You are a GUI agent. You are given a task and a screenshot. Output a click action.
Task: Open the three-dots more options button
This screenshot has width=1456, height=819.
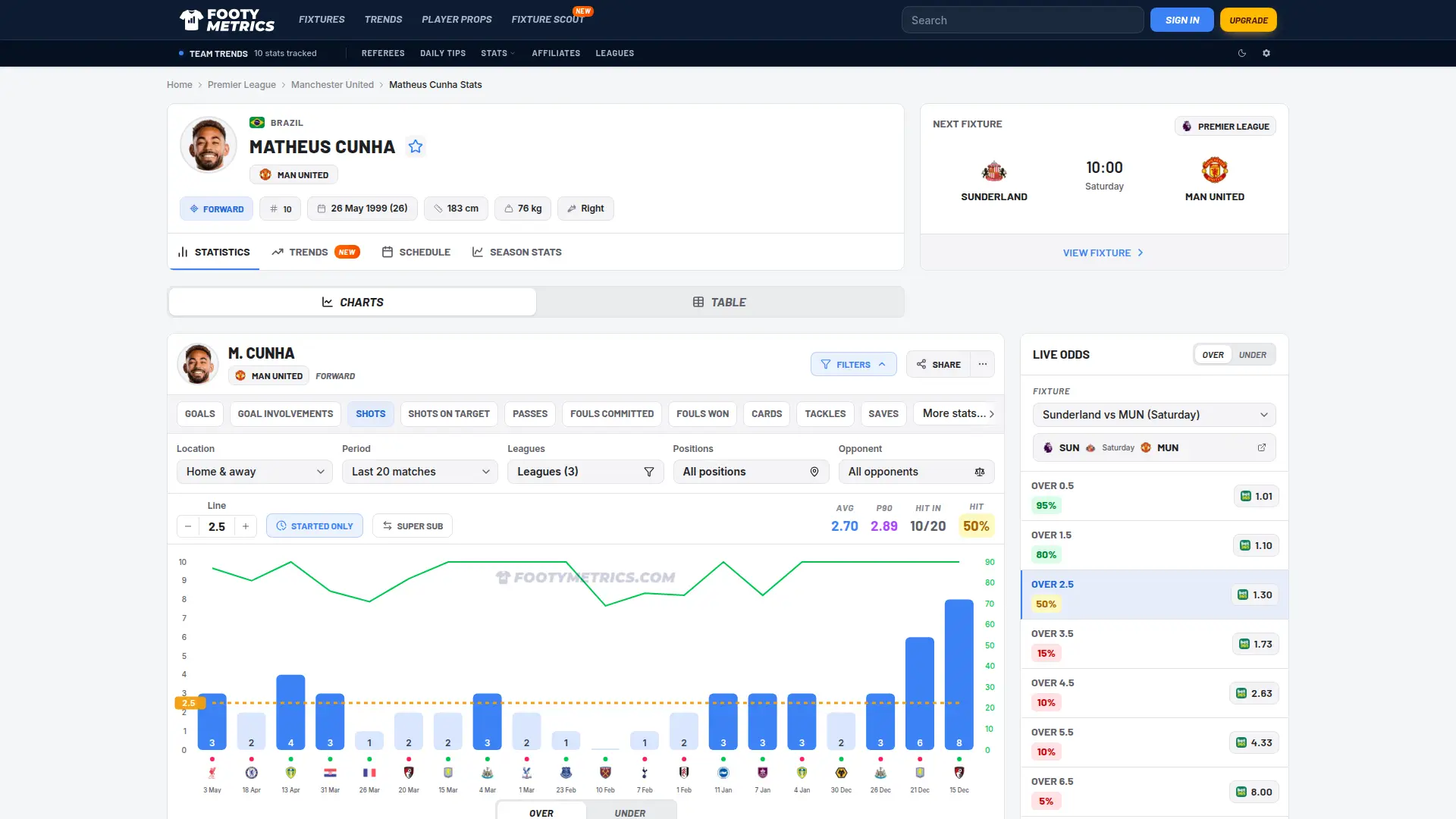[983, 364]
